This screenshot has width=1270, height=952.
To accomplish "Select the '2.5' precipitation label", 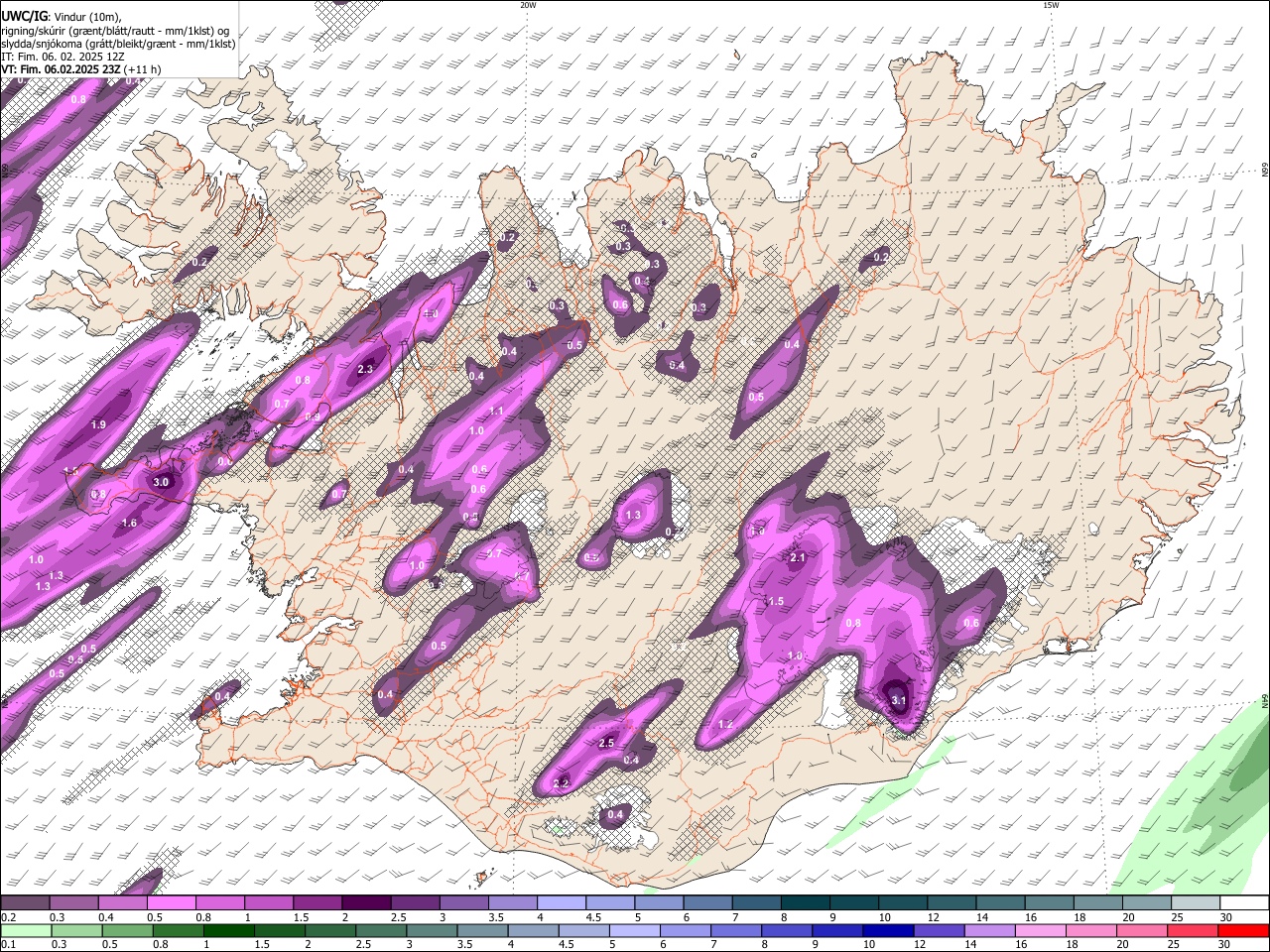I will click(x=607, y=743).
